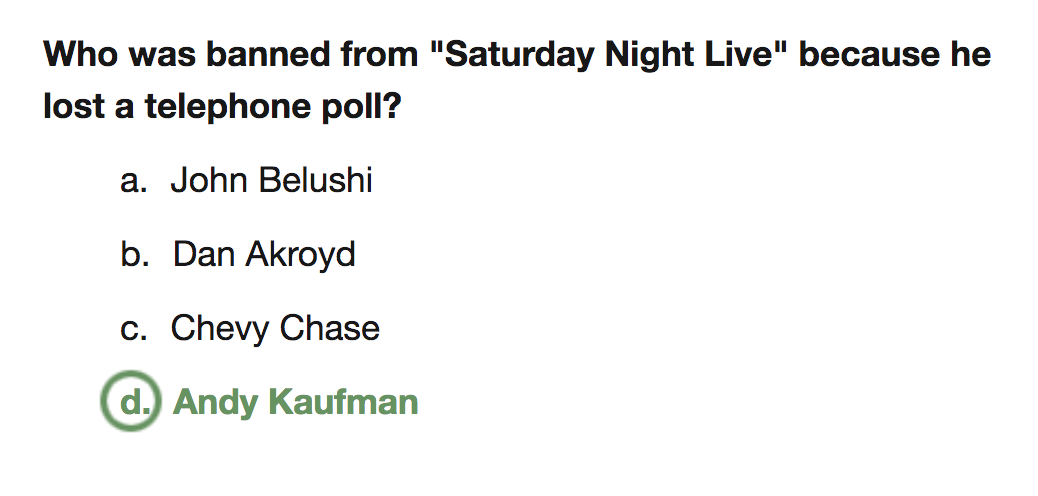Click the word "lost" in the question
The height and width of the screenshot is (496, 1038).
coord(70,105)
